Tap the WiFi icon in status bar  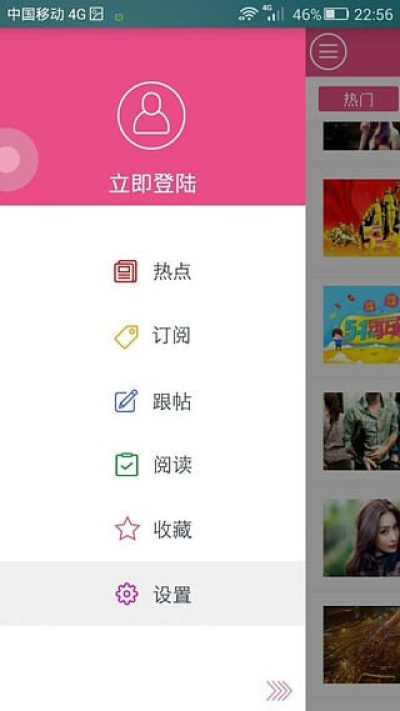click(248, 14)
